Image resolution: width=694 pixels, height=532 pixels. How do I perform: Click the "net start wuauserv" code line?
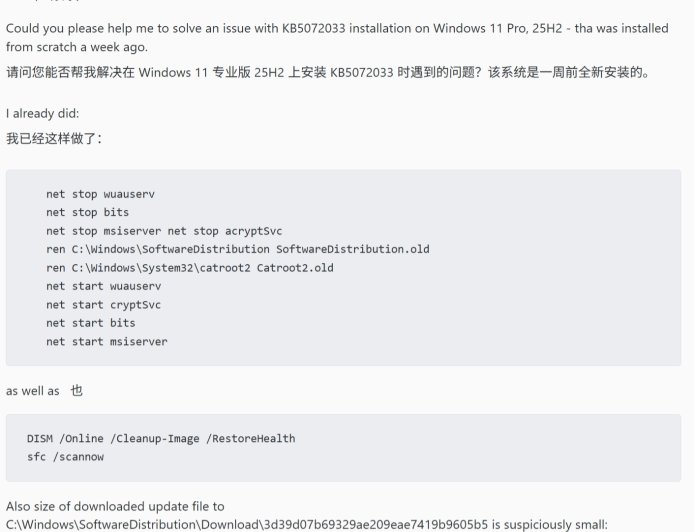coord(103,286)
